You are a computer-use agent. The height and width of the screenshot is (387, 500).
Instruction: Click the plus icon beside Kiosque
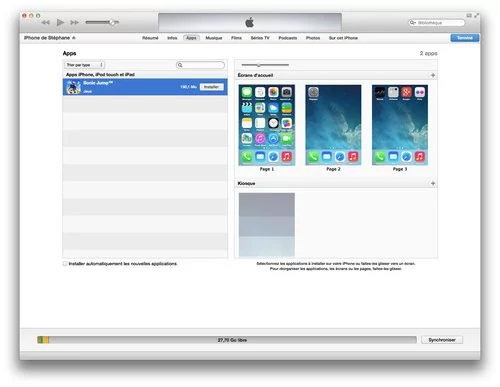point(433,183)
